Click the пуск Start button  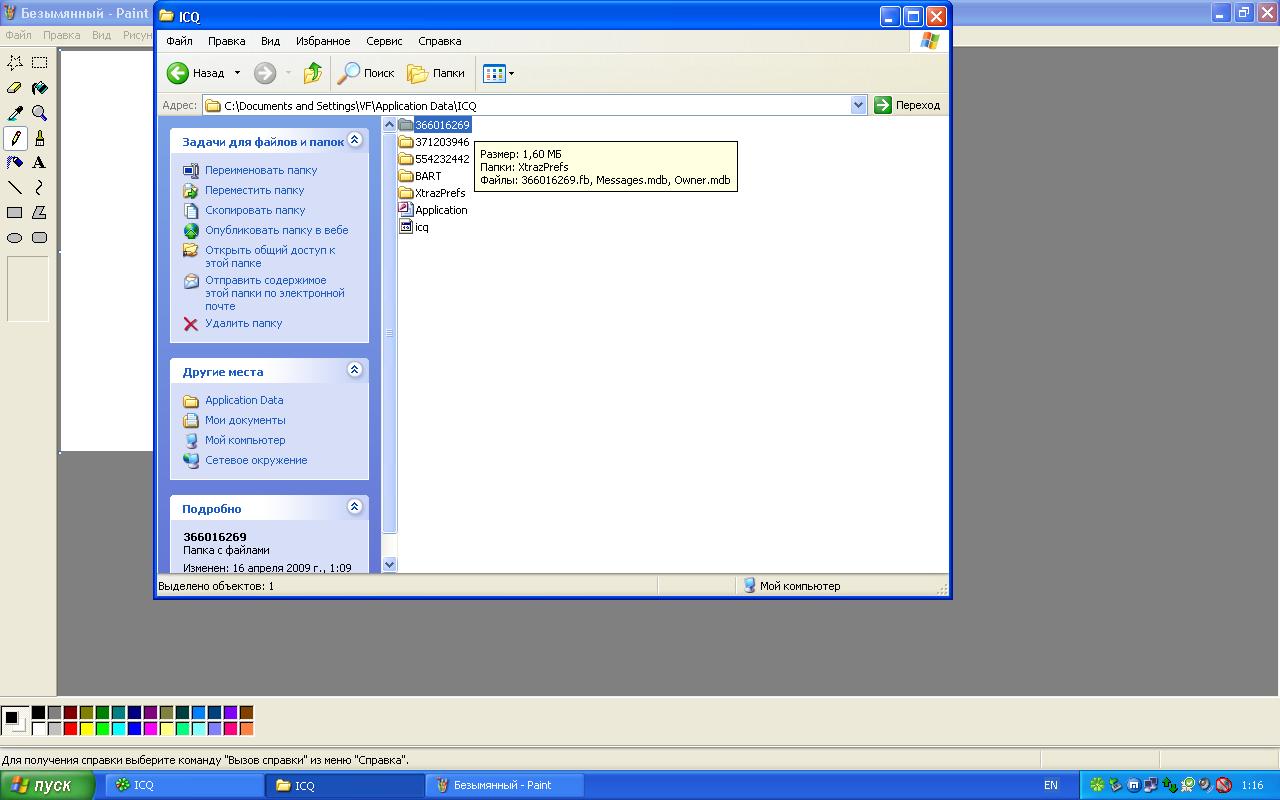[48, 785]
